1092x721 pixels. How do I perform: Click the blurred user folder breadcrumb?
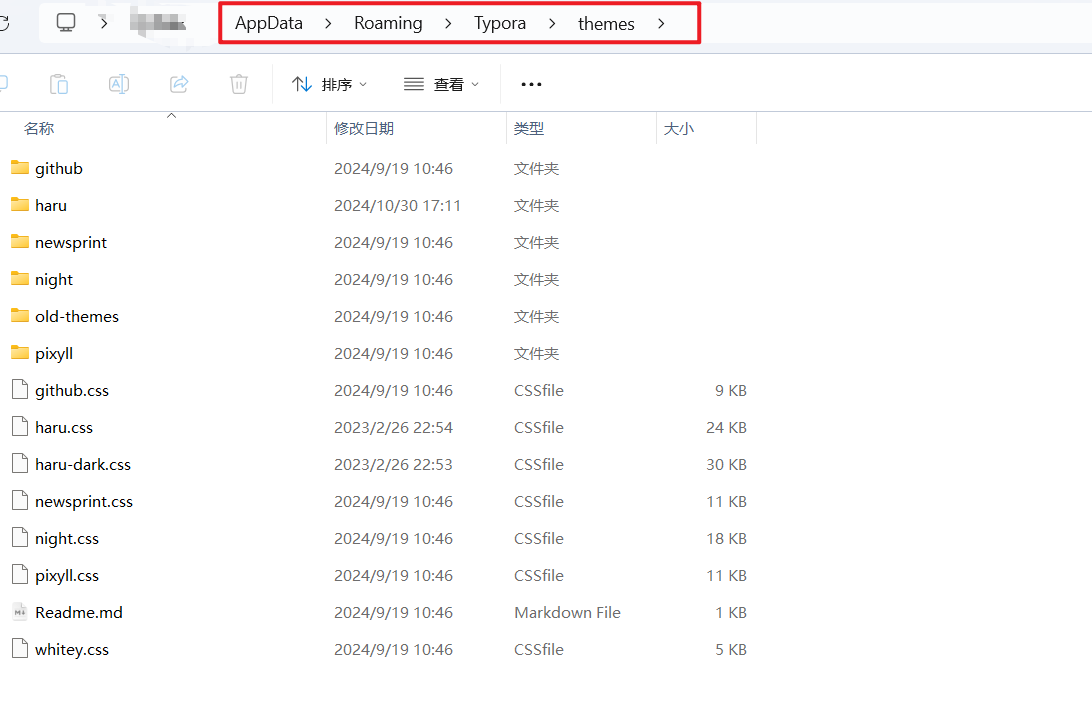pyautogui.click(x=158, y=22)
